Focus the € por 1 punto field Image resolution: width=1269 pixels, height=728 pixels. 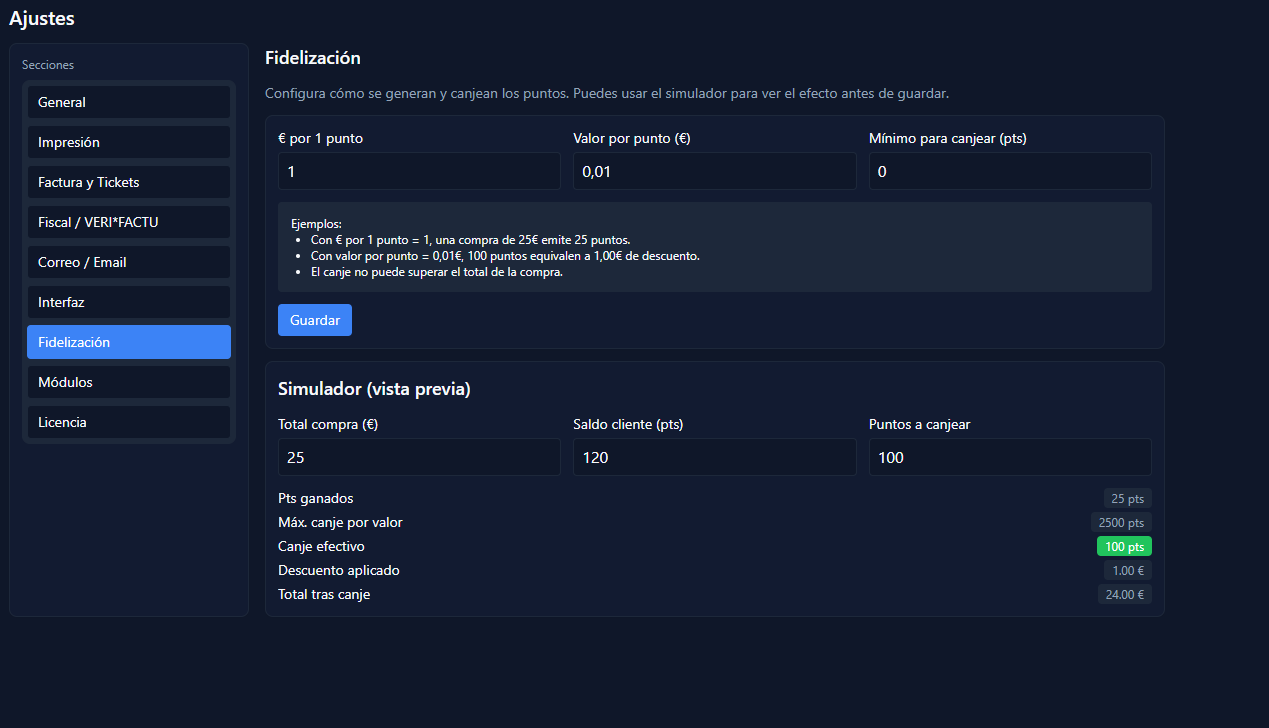(419, 171)
